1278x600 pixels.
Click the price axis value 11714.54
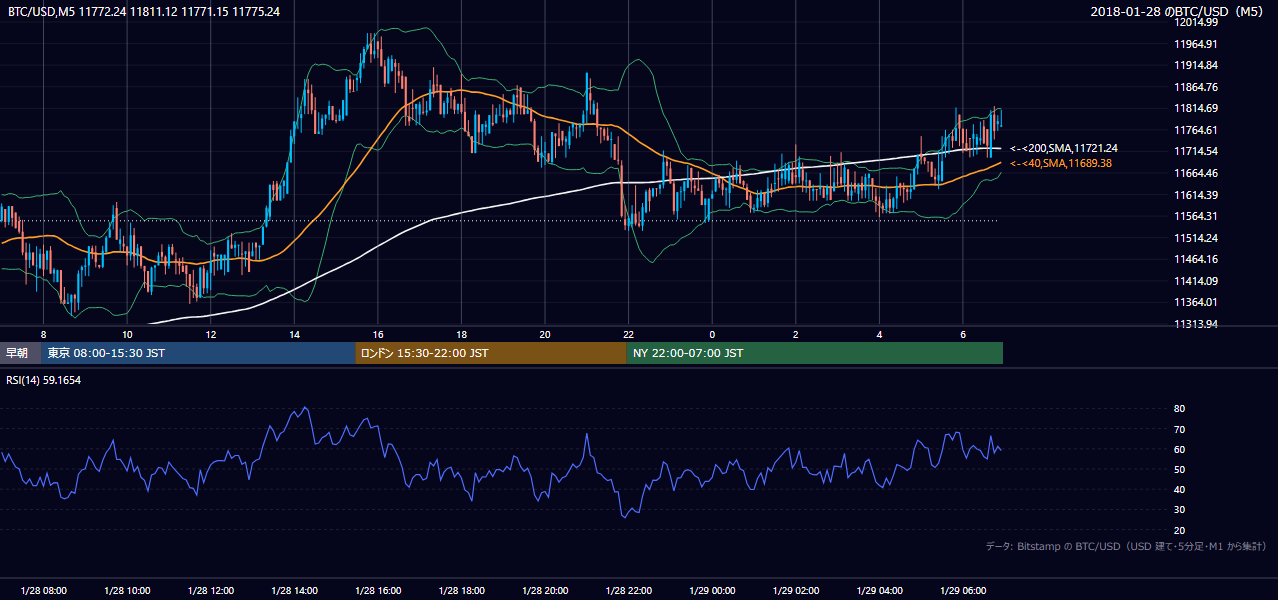click(1194, 151)
